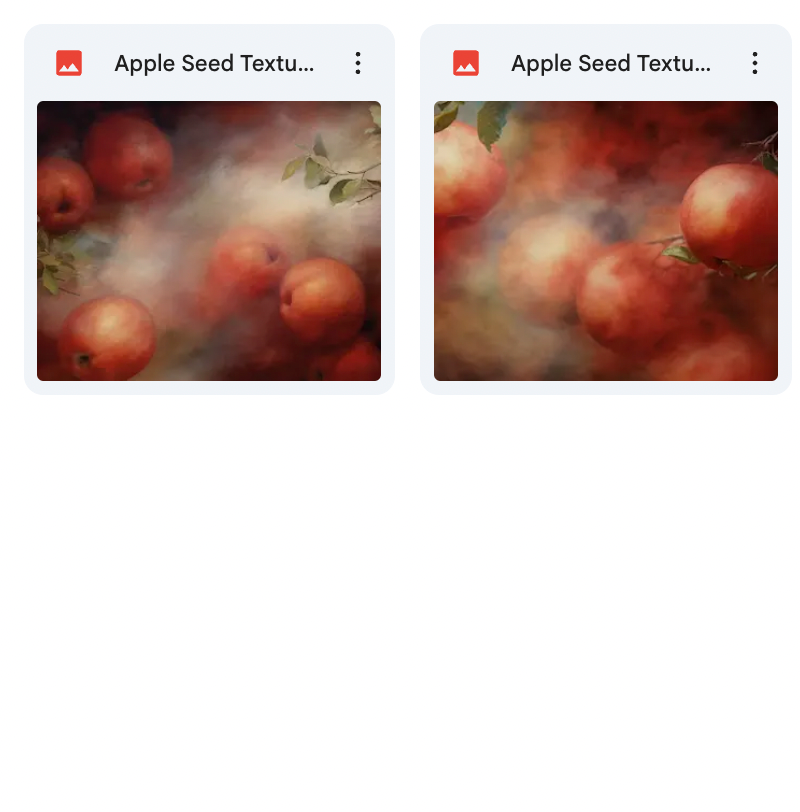Open more options for second Apple Seed file
800x812 pixels.
pyautogui.click(x=755, y=63)
